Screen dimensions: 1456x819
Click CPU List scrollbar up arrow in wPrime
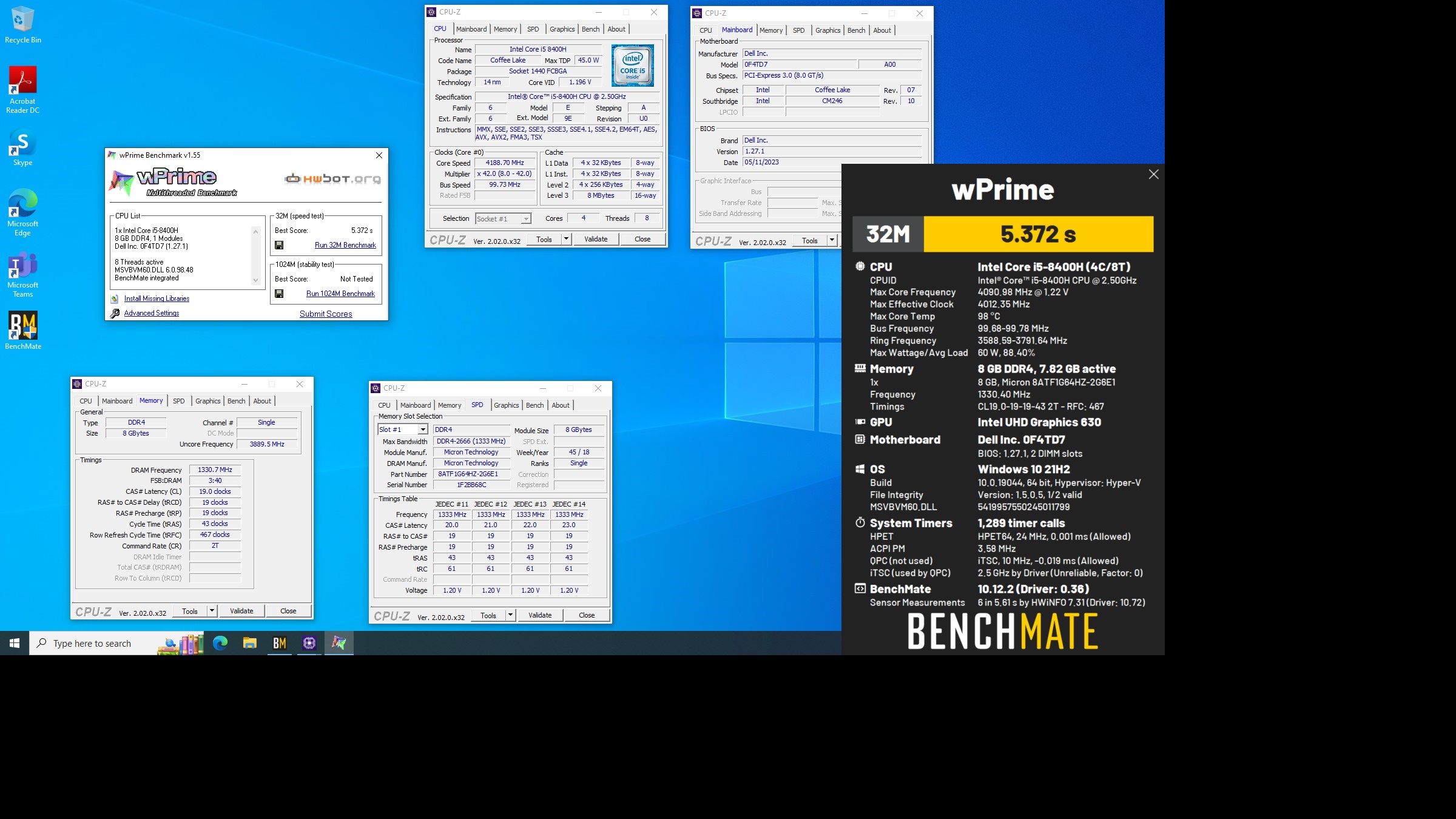pyautogui.click(x=256, y=231)
